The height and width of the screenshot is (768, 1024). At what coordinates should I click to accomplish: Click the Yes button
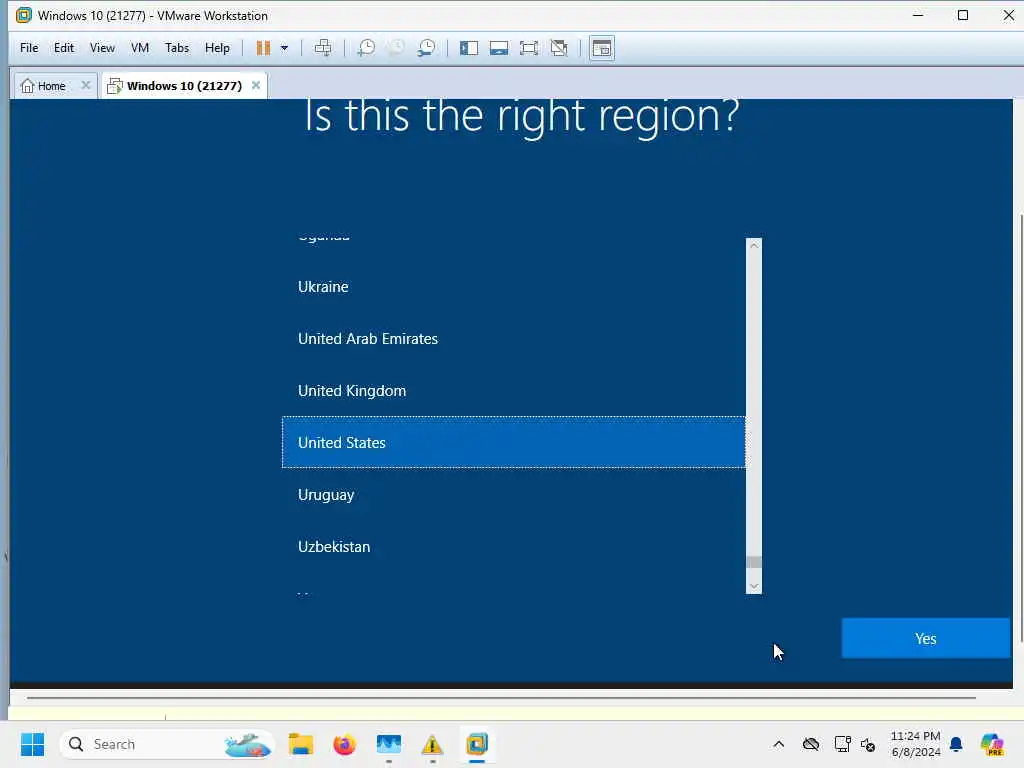925,638
